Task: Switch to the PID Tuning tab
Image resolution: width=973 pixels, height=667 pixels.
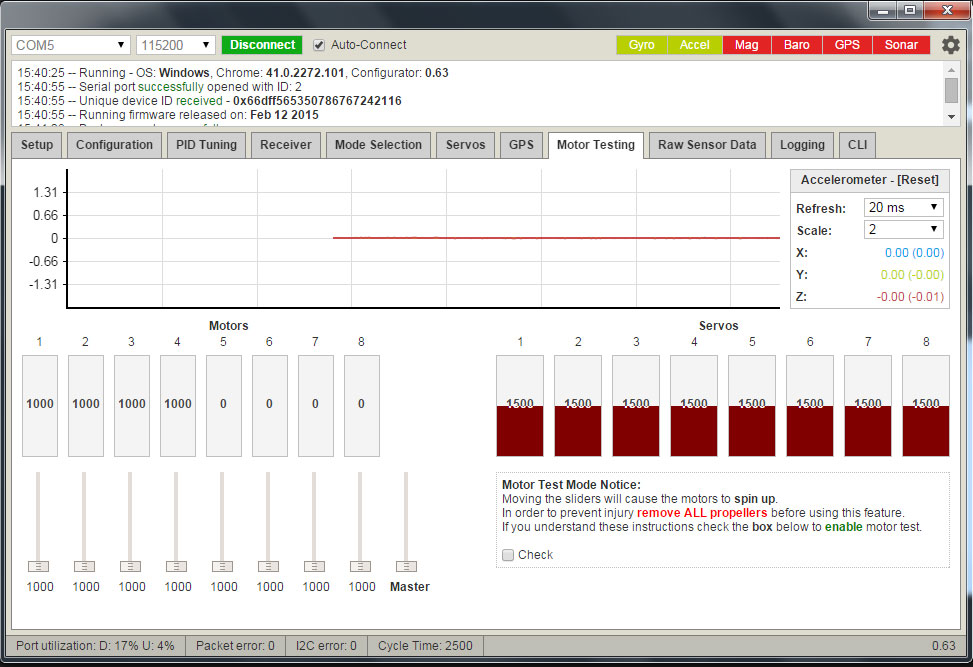Action: pyautogui.click(x=207, y=145)
